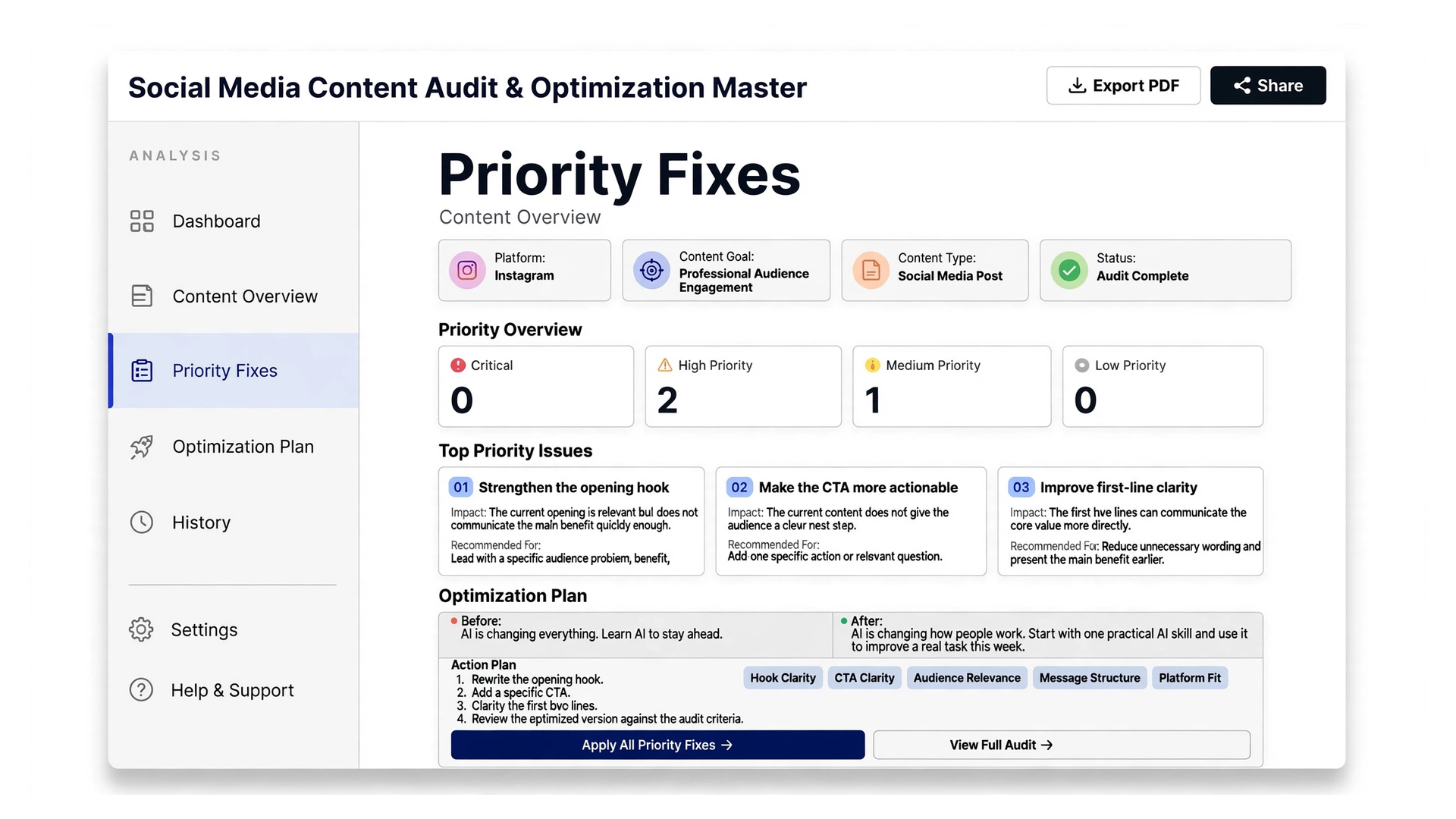
Task: Click the green Audit Complete checkmark icon
Action: 1069,270
